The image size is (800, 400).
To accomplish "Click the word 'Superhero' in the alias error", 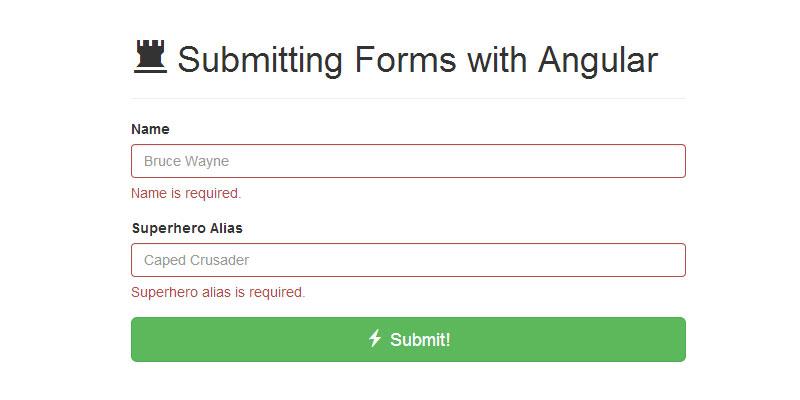I will (x=163, y=292).
